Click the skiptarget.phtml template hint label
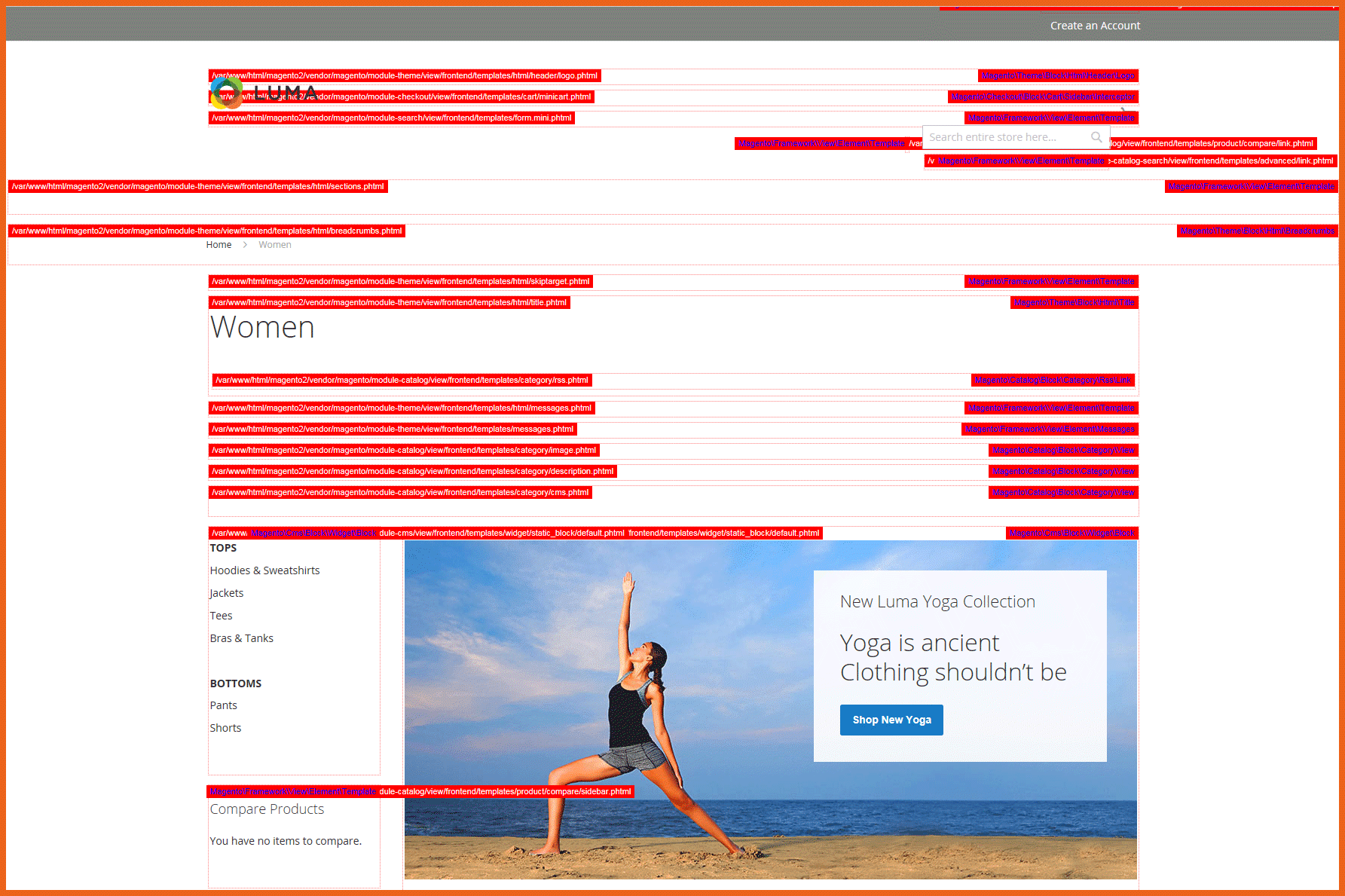 pyautogui.click(x=401, y=281)
